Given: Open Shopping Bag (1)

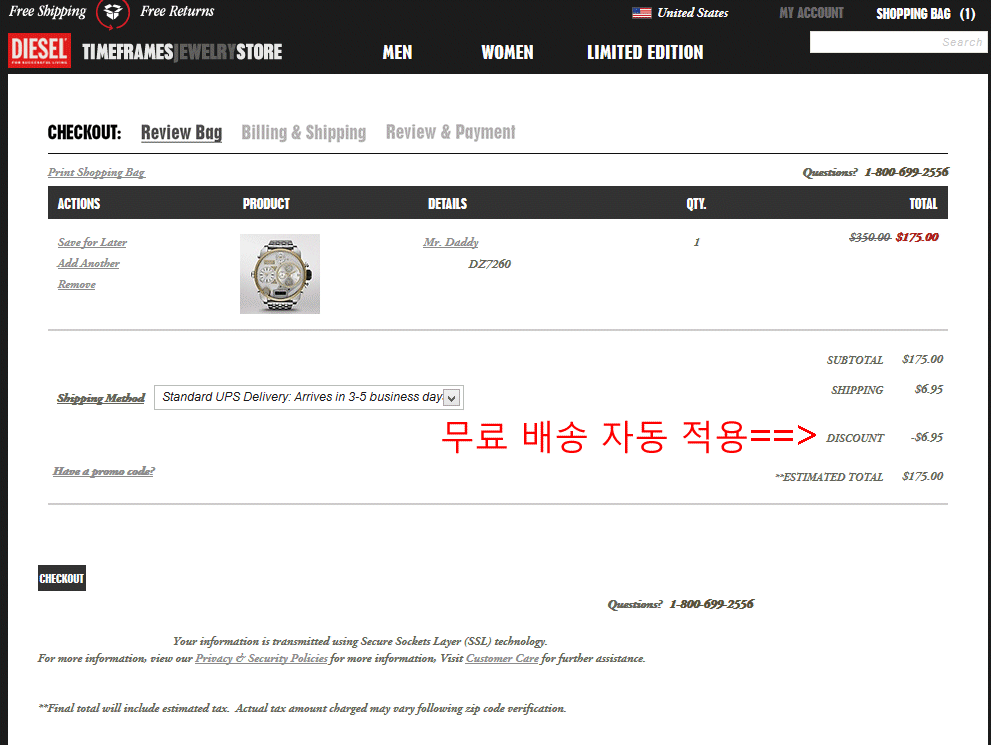Looking at the screenshot, I should pos(925,14).
